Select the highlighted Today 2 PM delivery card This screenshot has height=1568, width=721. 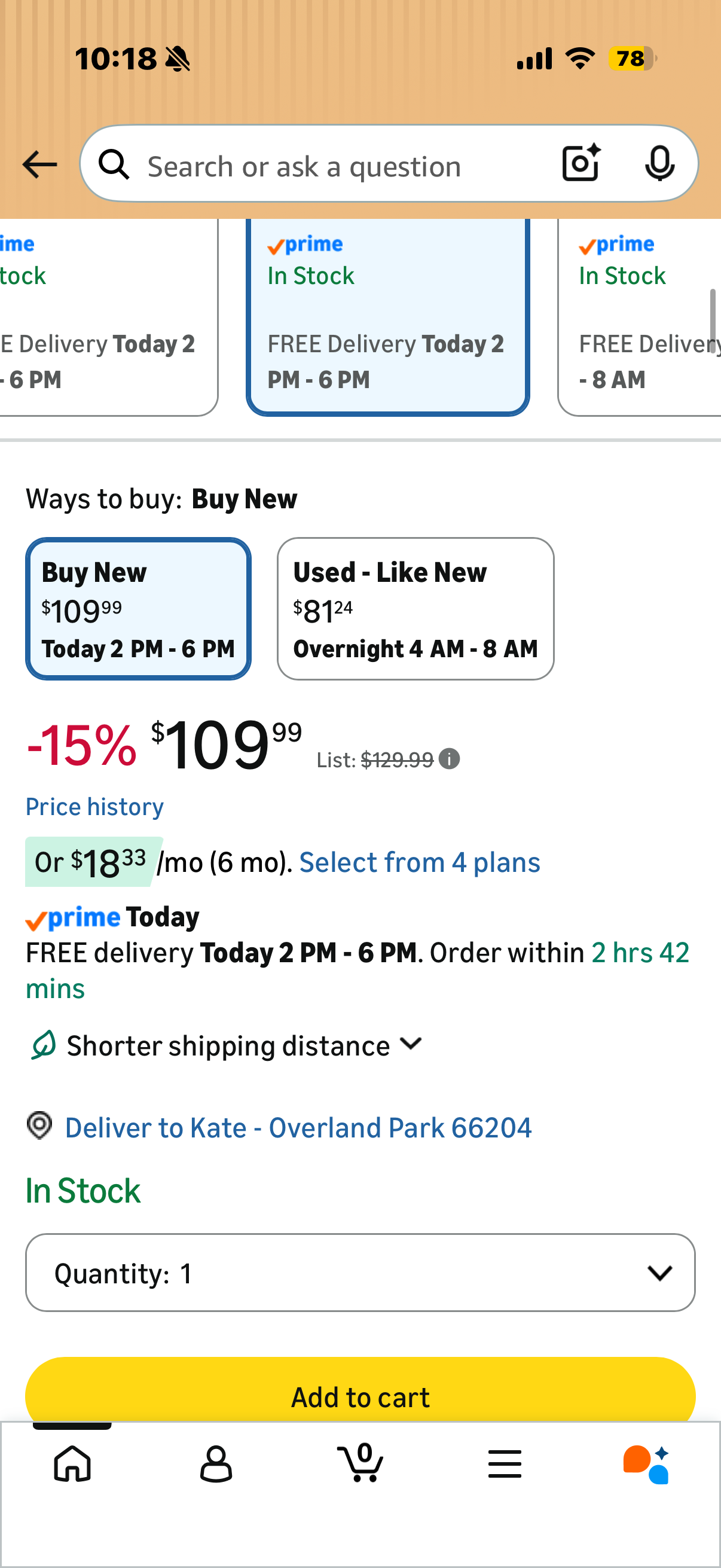pyautogui.click(x=387, y=317)
